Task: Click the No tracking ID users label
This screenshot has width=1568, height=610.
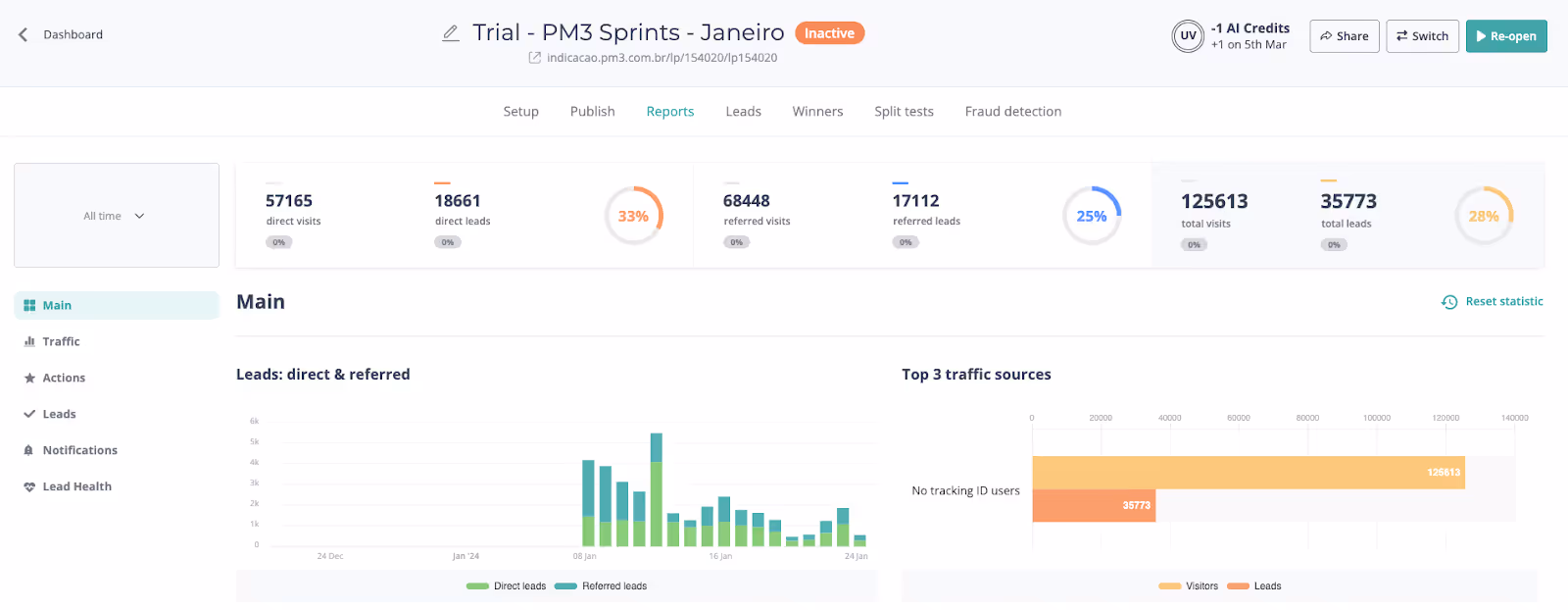Action: pos(965,490)
